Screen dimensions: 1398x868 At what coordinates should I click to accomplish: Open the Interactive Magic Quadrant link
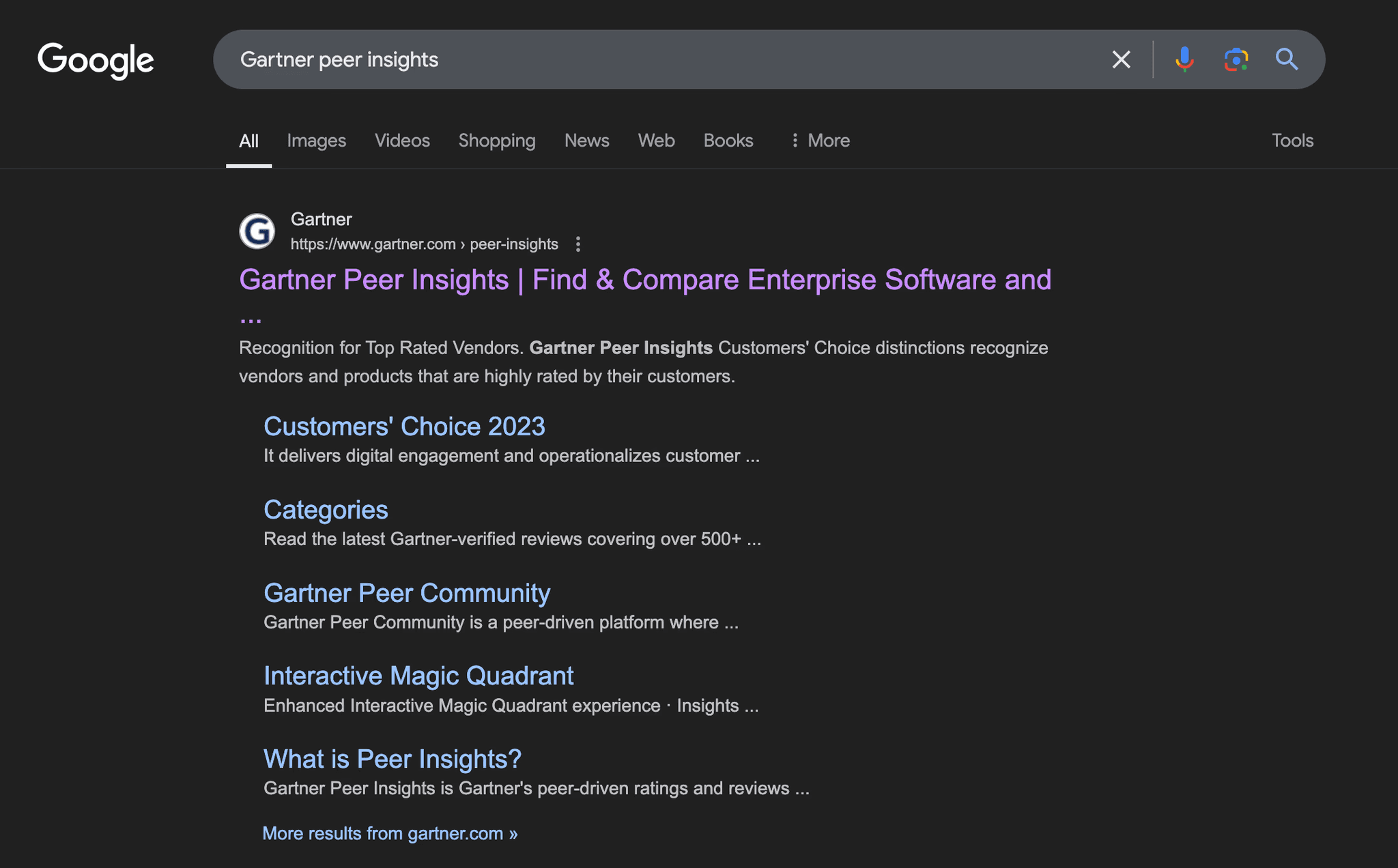coord(418,676)
